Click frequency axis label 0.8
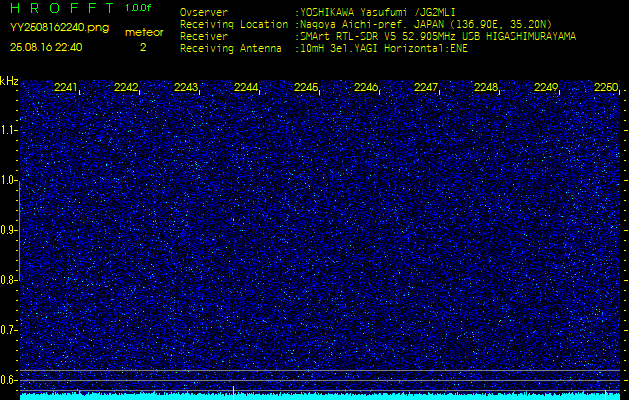 click(x=8, y=280)
